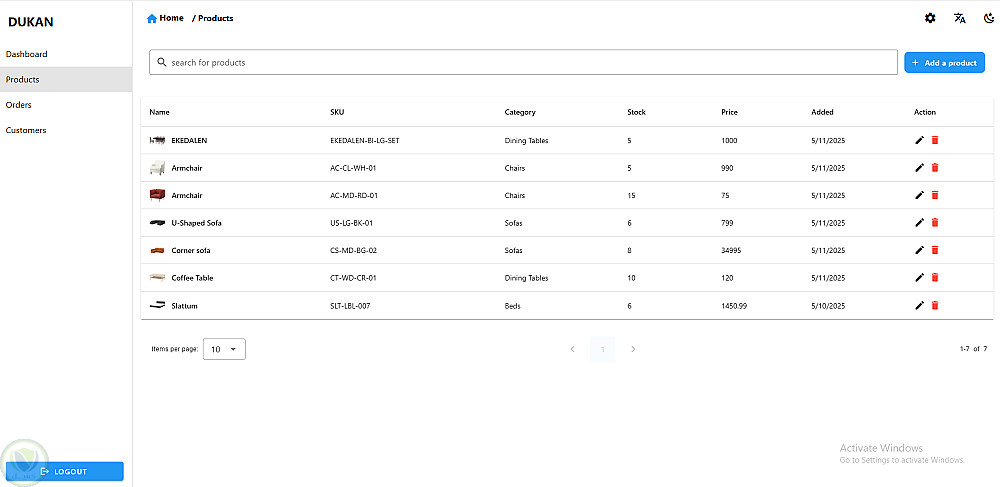Open Dashboard from the sidebar
1000x487 pixels.
[27, 54]
